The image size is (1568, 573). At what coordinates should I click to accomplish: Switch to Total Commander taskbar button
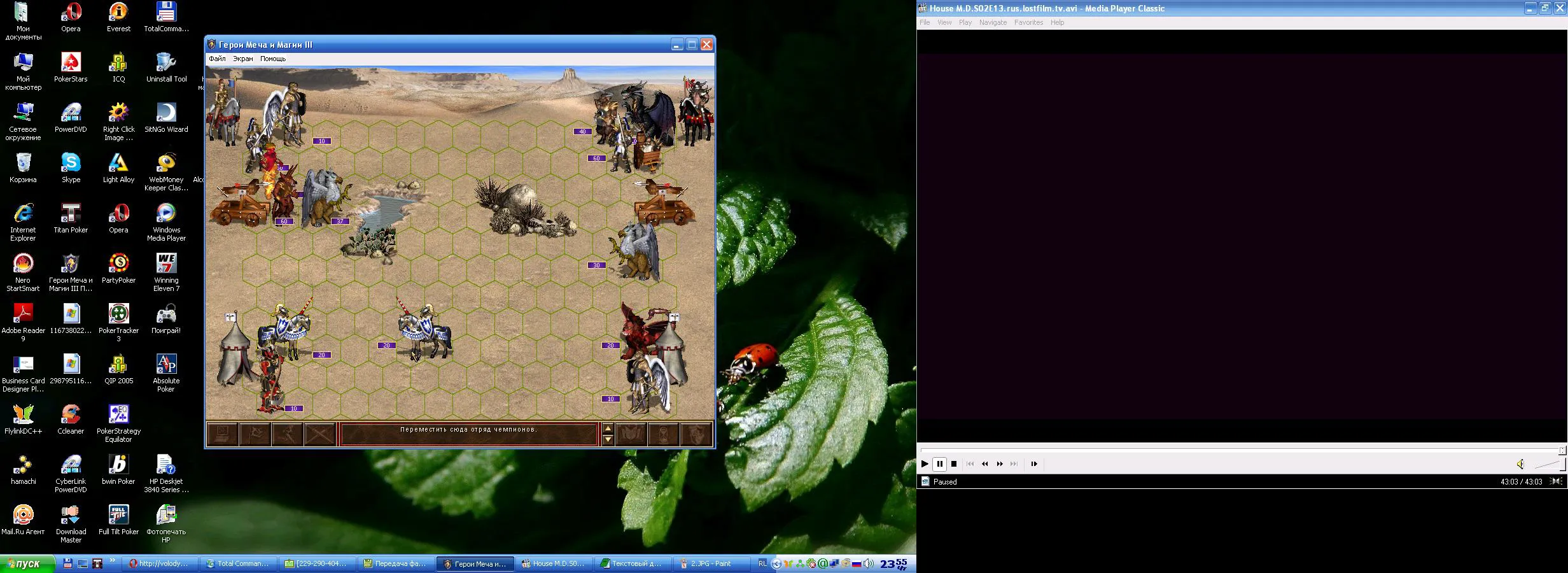coord(239,563)
